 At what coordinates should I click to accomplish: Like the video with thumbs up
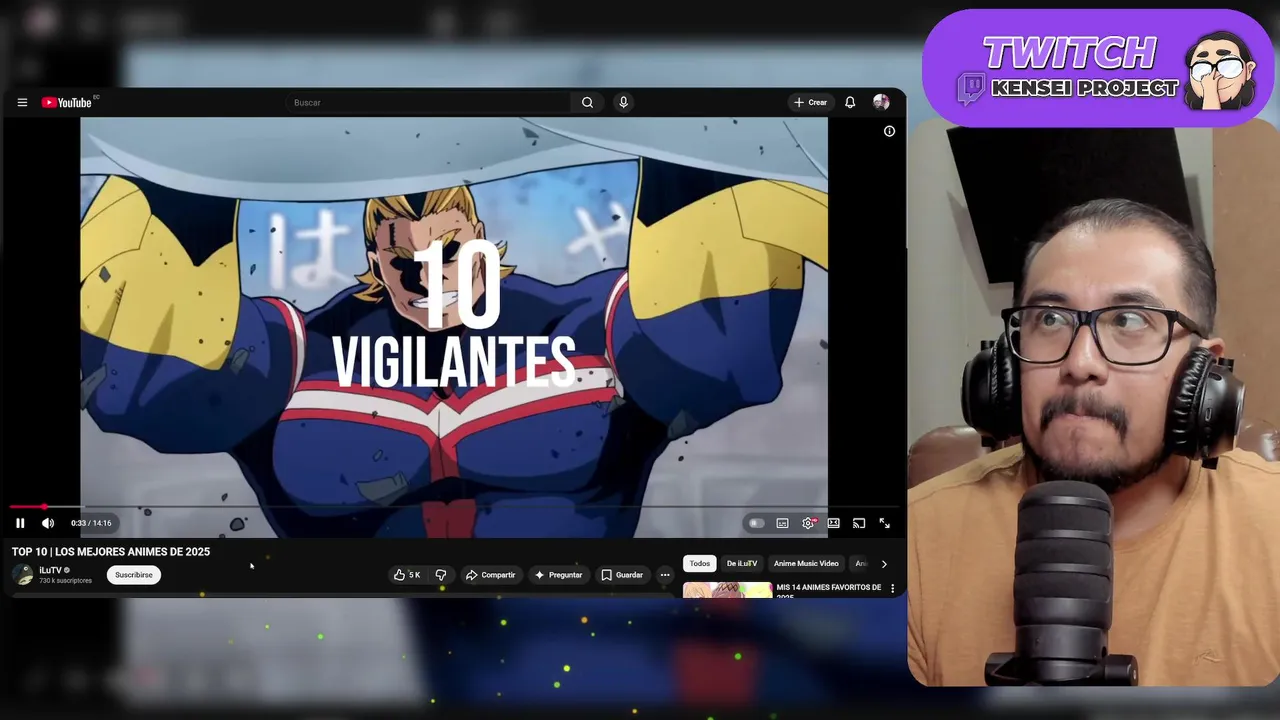[x=407, y=575]
